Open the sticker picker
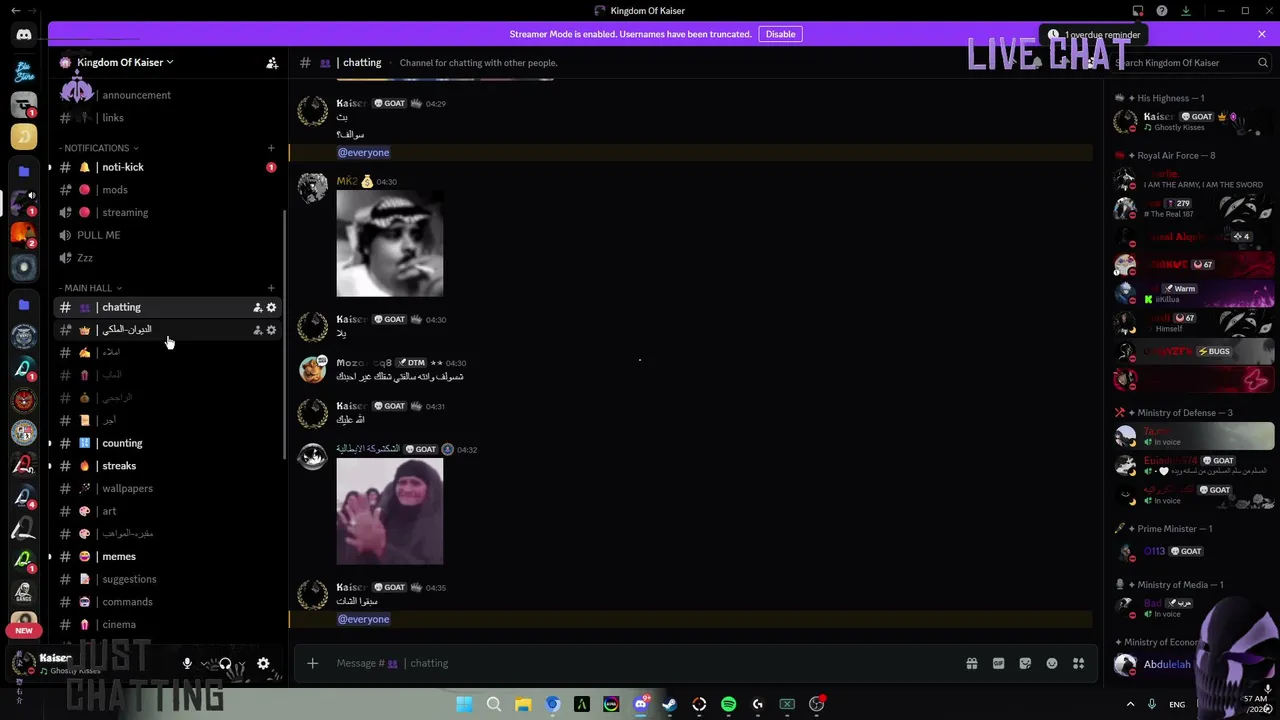Viewport: 1280px width, 720px height. coord(1025,663)
